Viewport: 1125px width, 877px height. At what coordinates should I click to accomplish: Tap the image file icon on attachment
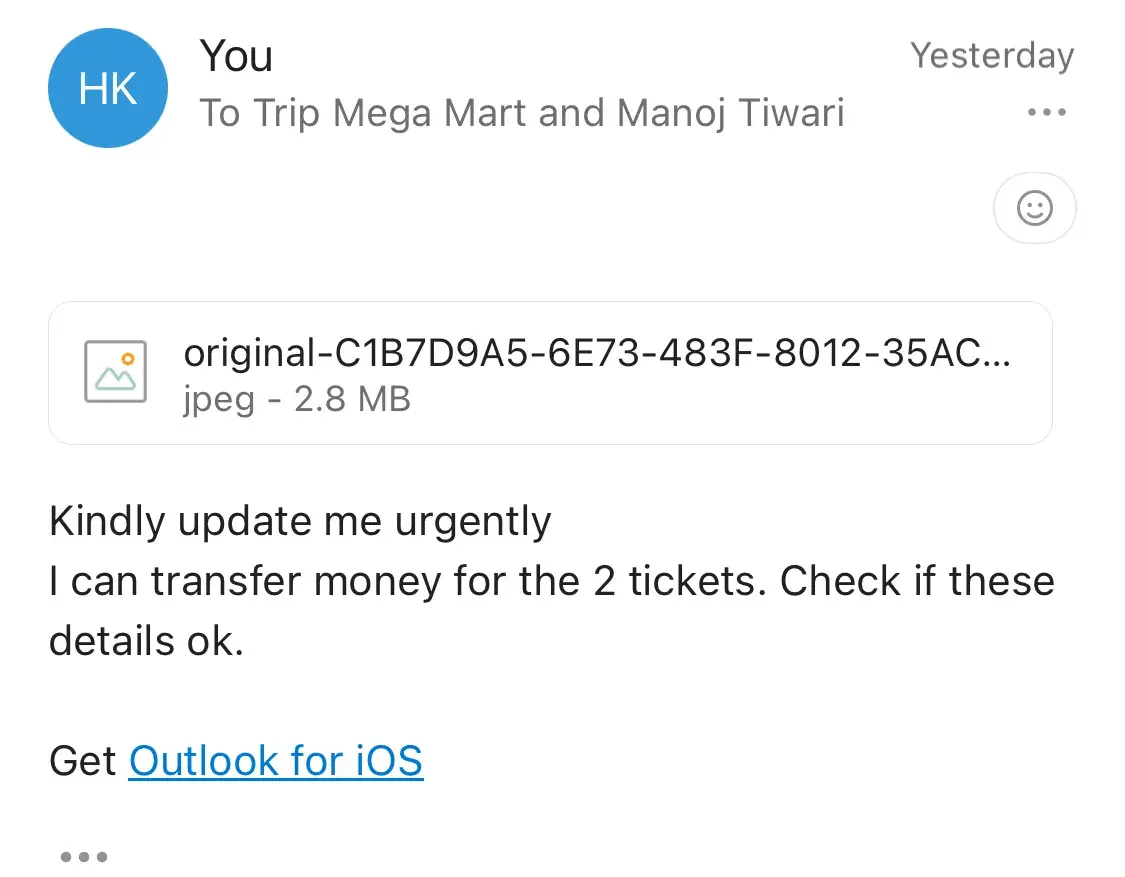116,372
